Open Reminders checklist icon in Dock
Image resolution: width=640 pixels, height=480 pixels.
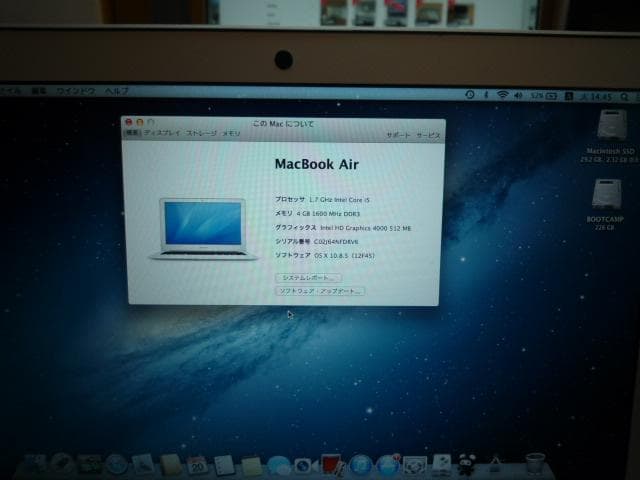(224, 465)
